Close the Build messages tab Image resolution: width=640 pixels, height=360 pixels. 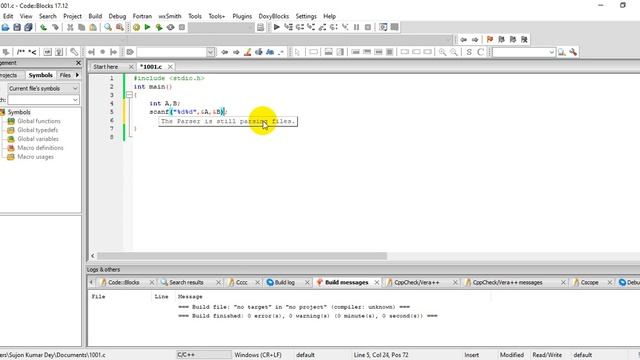pyautogui.click(x=377, y=282)
